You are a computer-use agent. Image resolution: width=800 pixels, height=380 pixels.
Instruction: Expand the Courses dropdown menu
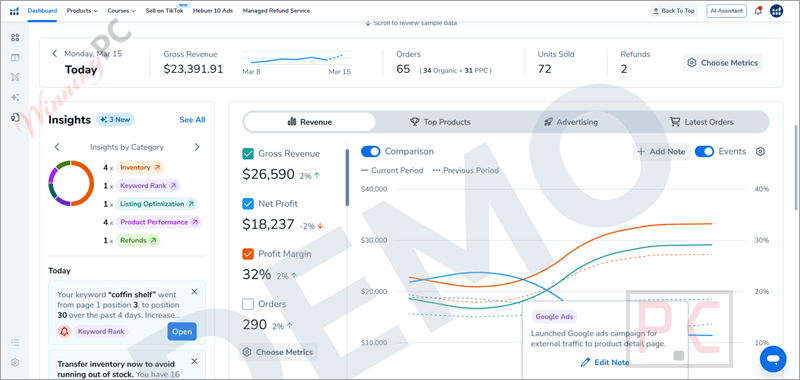121,11
